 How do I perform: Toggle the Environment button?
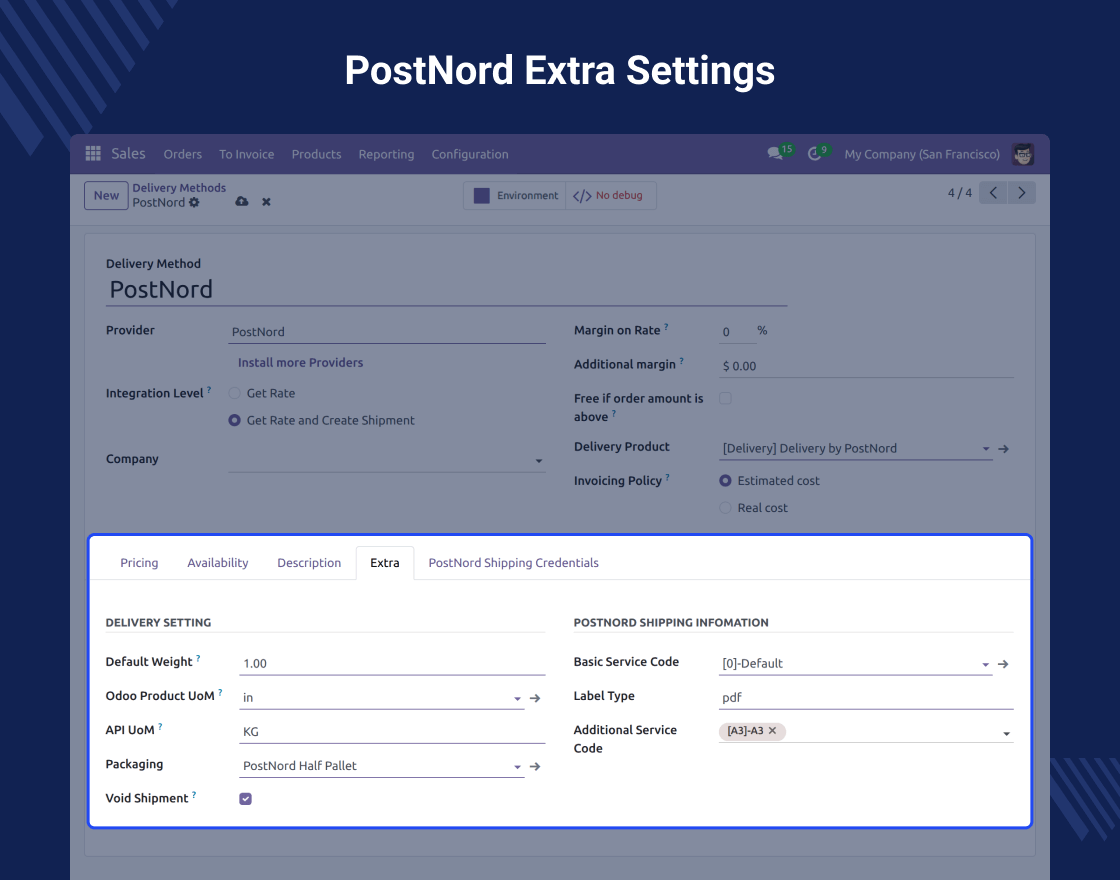(x=515, y=196)
